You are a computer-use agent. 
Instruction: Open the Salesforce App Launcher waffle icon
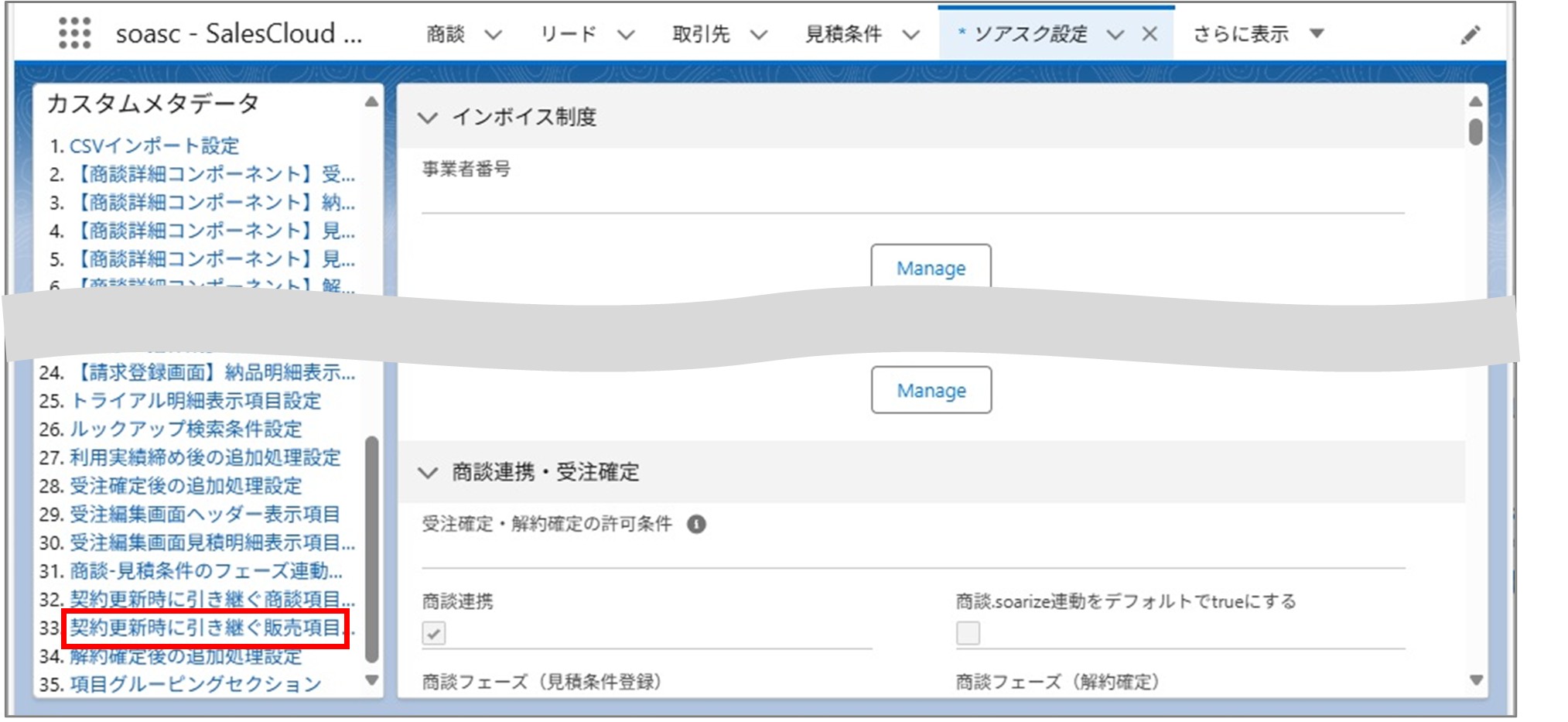tap(74, 33)
